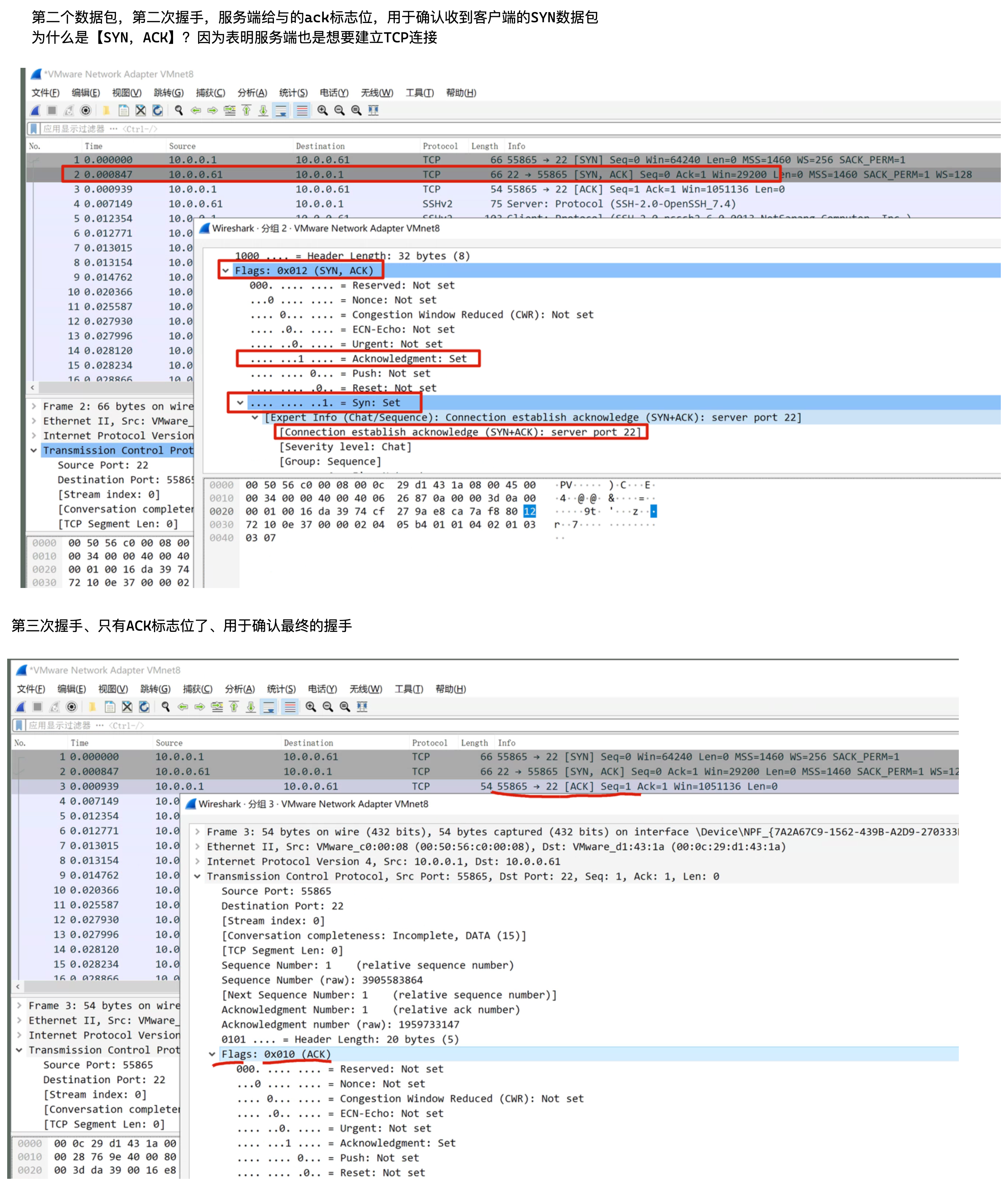The width and height of the screenshot is (1008, 1186).
Task: Click the close capture file X icon in the lower toolbar
Action: (127, 707)
